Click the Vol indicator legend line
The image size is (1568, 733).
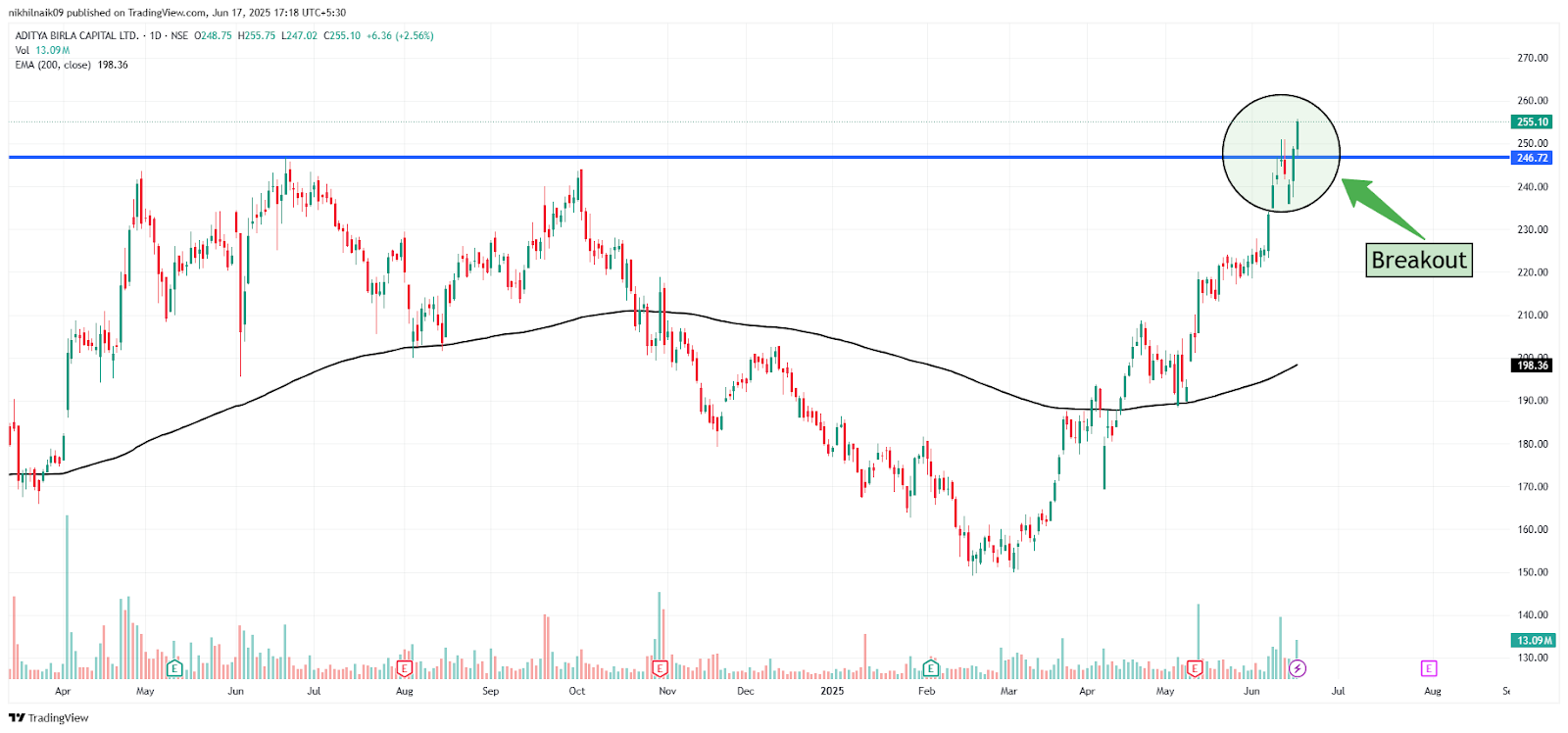(x=42, y=50)
